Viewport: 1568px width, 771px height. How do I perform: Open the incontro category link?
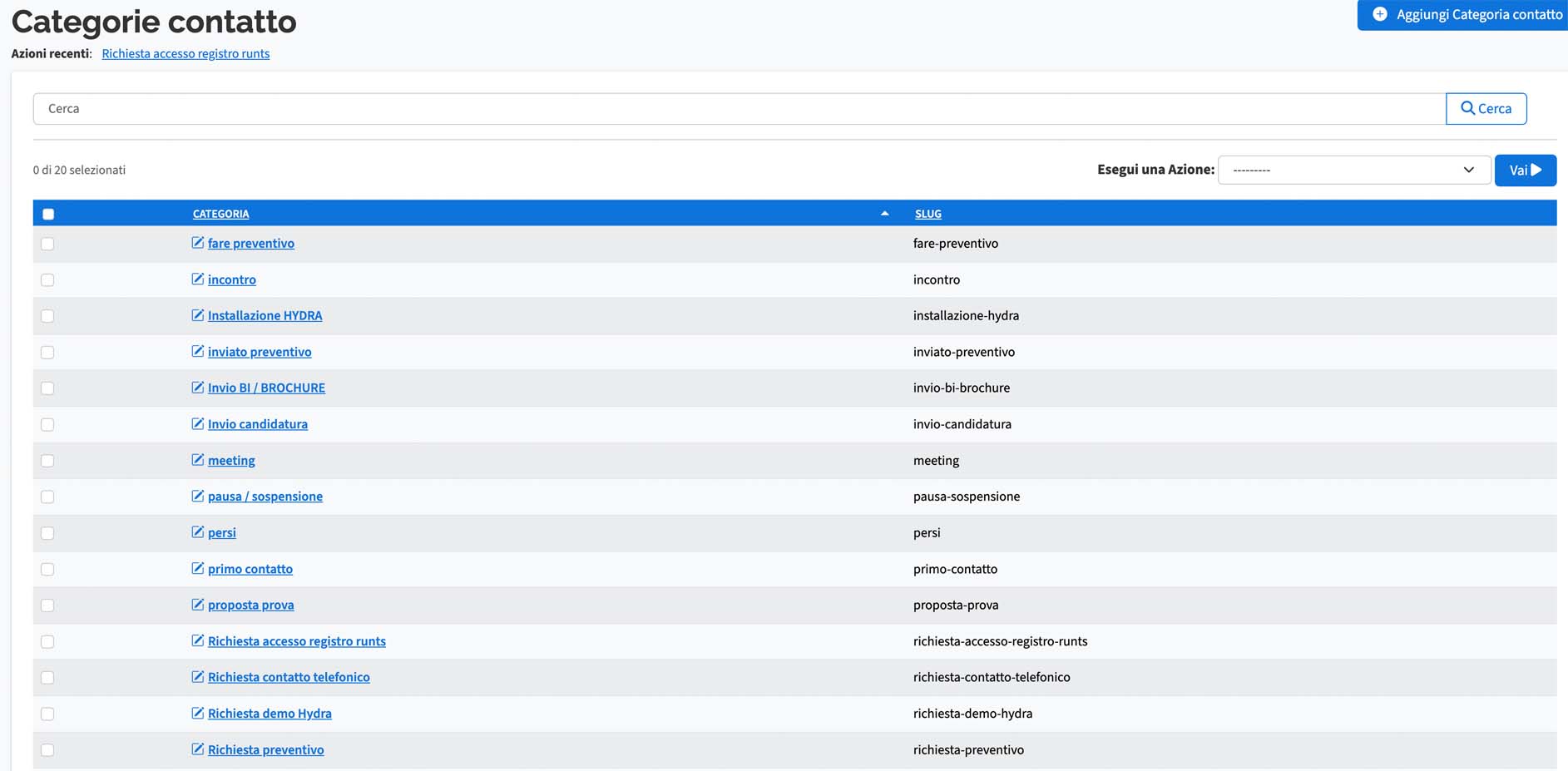click(x=232, y=279)
